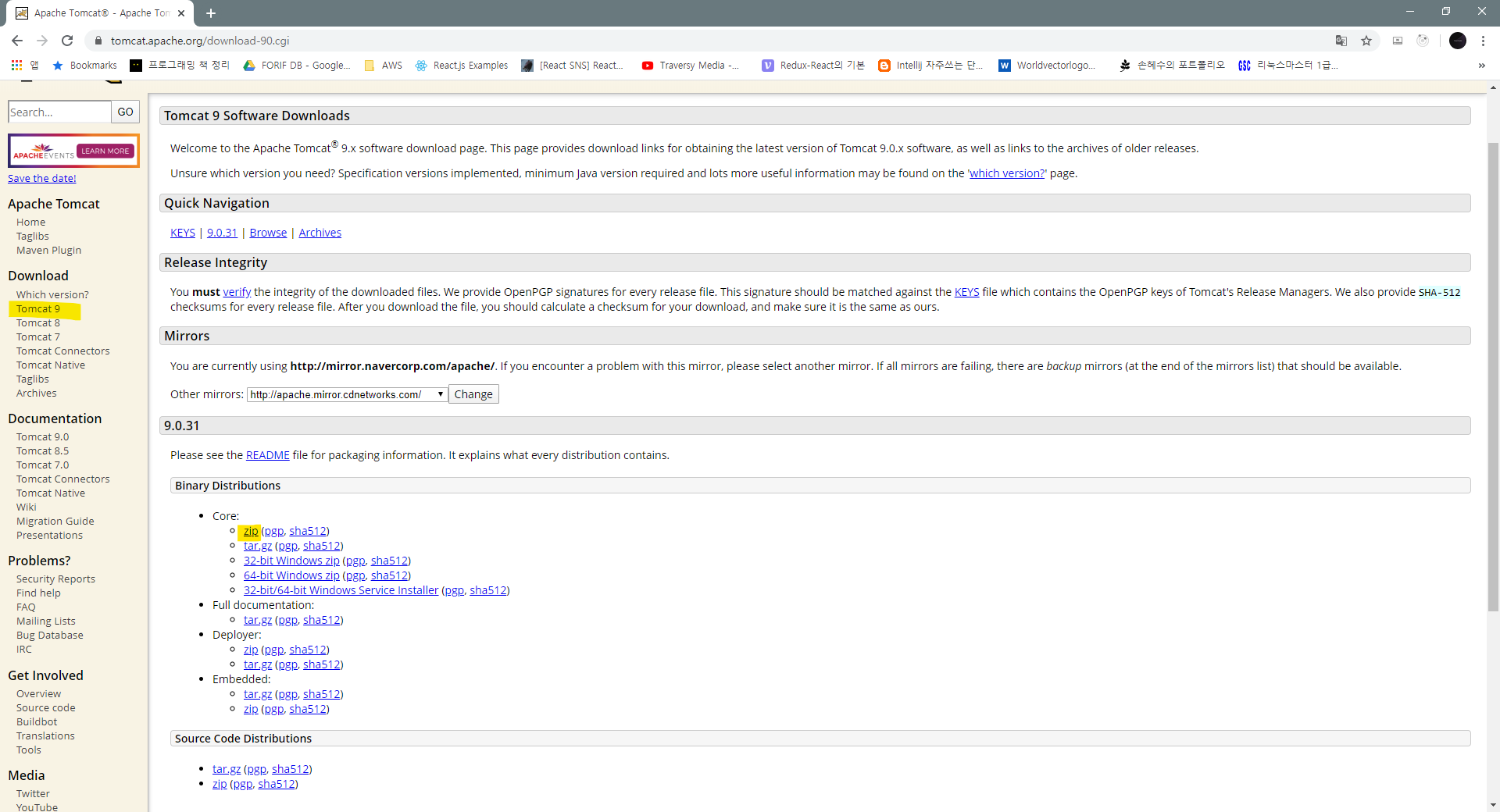The width and height of the screenshot is (1500, 812).
Task: Open sha512 checksum for Service Installer
Action: (x=488, y=590)
